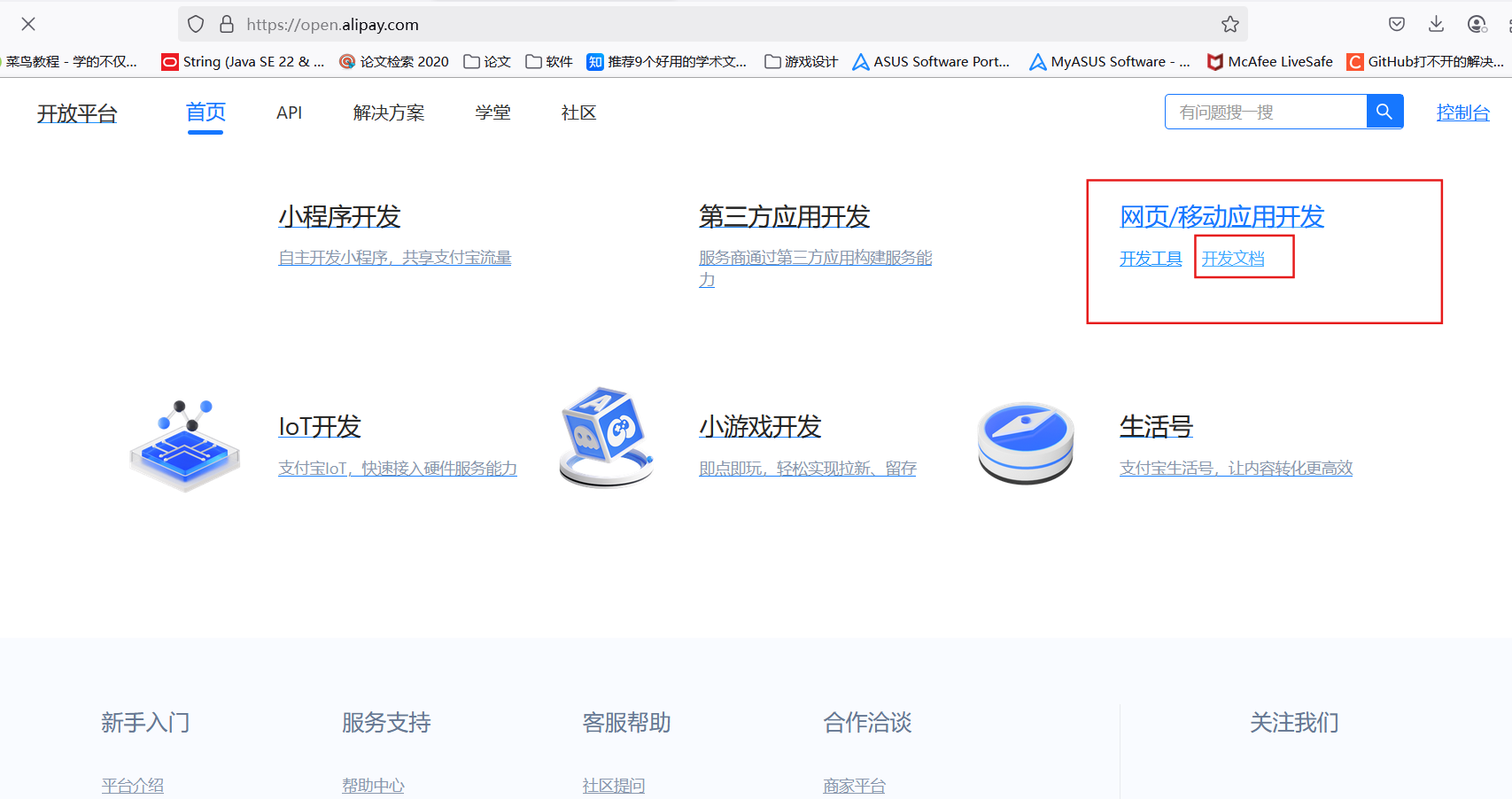Open the Firefox account icon
The height and width of the screenshot is (799, 1512).
[x=1477, y=24]
